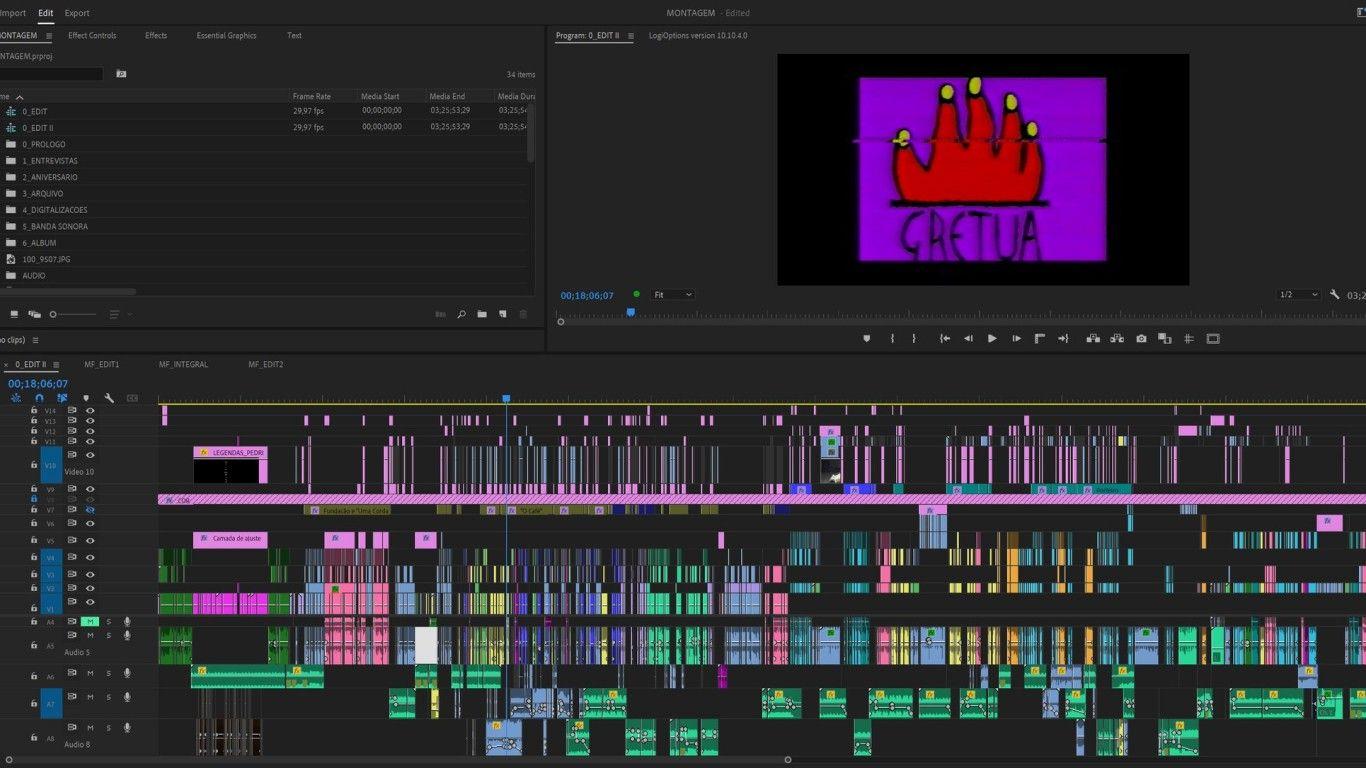Switch Project panel to Freeform View
The height and width of the screenshot is (768, 1366).
coord(35,314)
